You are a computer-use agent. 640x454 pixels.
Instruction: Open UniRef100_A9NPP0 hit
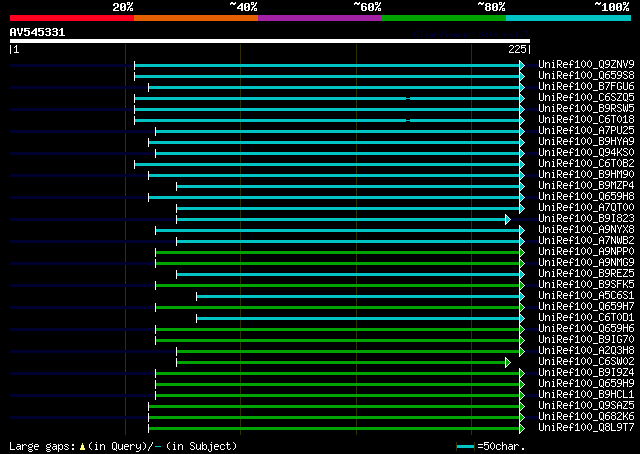pyautogui.click(x=586, y=252)
